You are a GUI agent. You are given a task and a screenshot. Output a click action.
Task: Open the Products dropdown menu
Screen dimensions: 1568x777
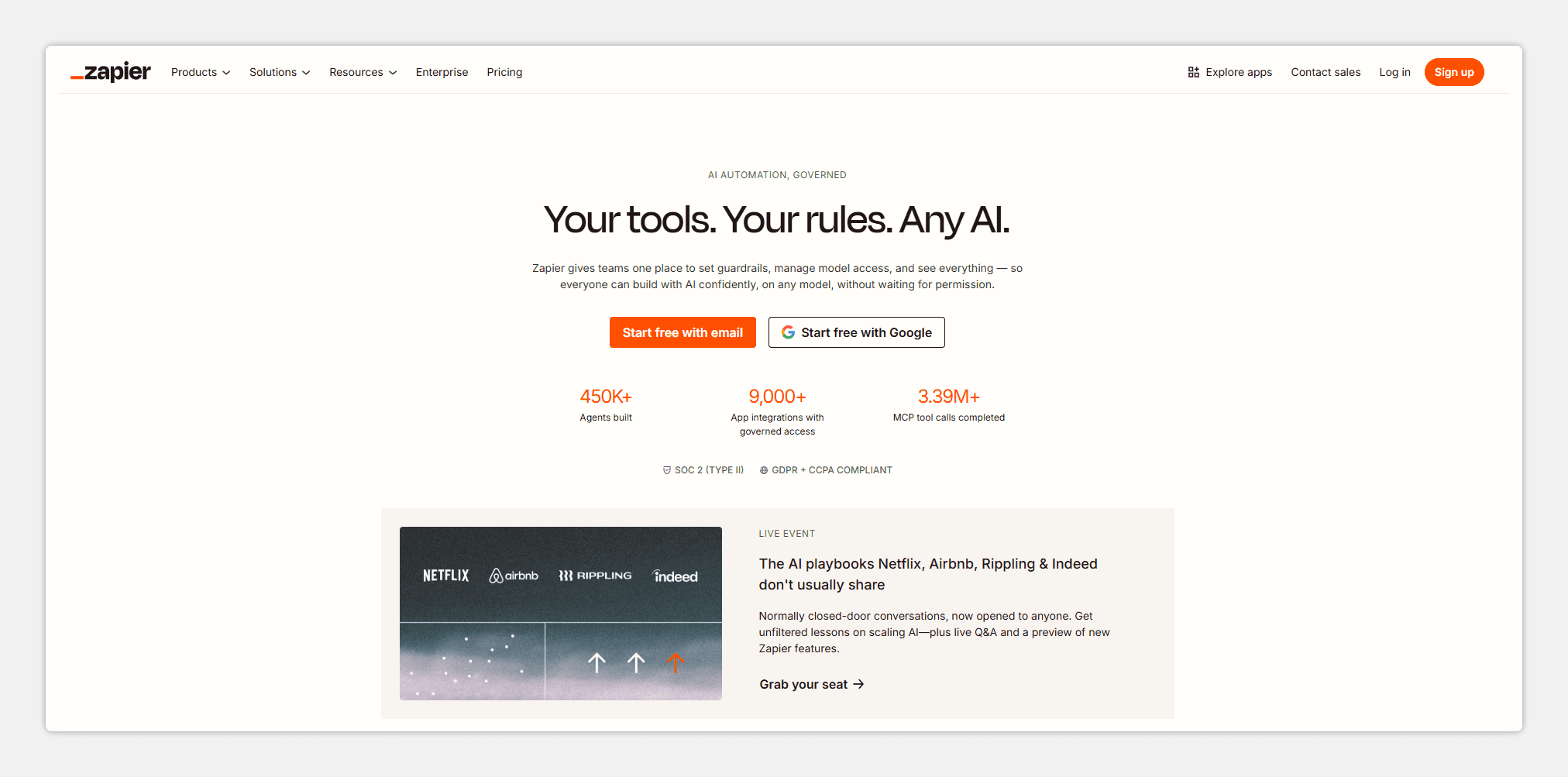[201, 72]
